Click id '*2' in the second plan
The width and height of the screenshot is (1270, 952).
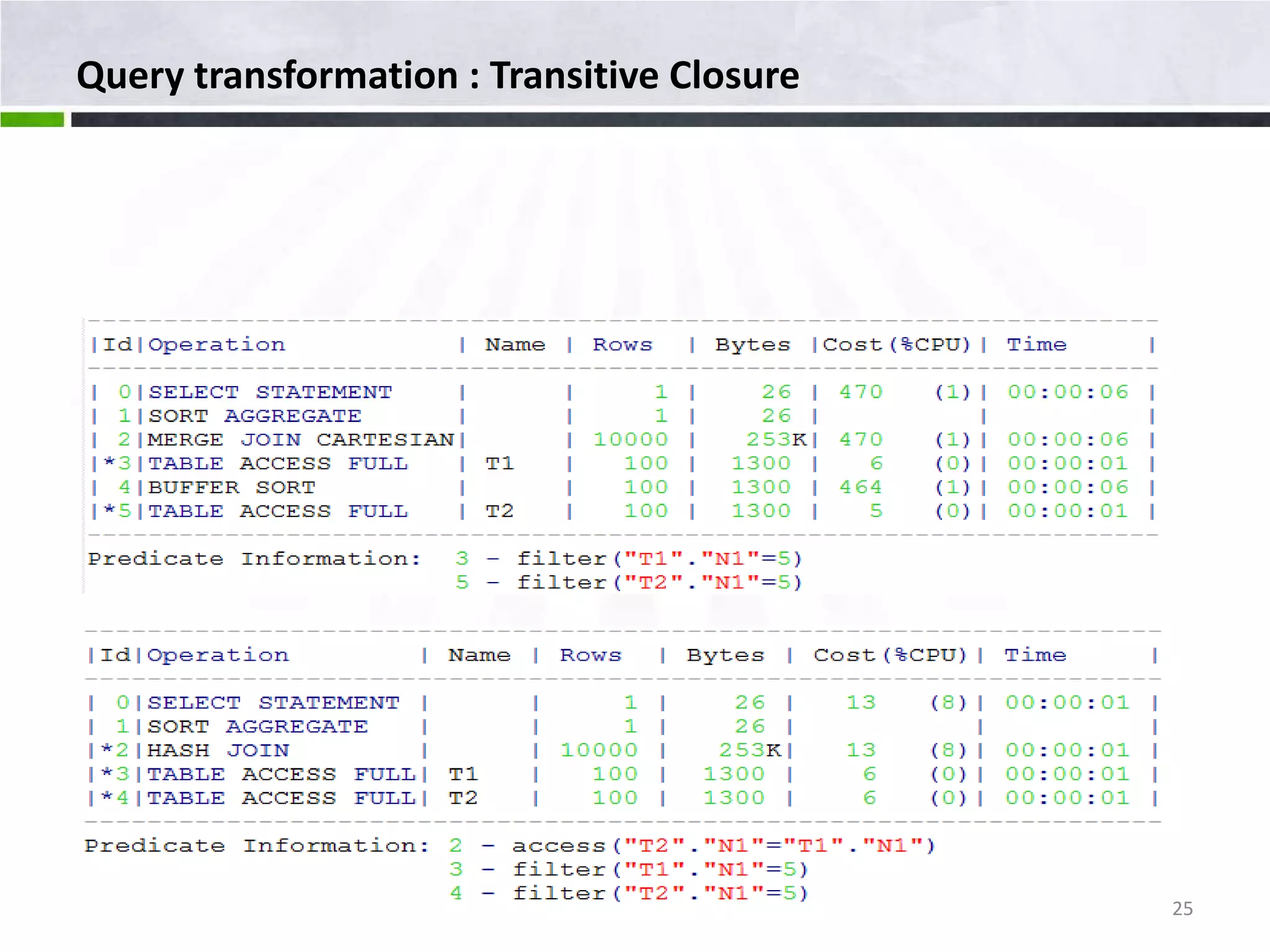pyautogui.click(x=115, y=750)
